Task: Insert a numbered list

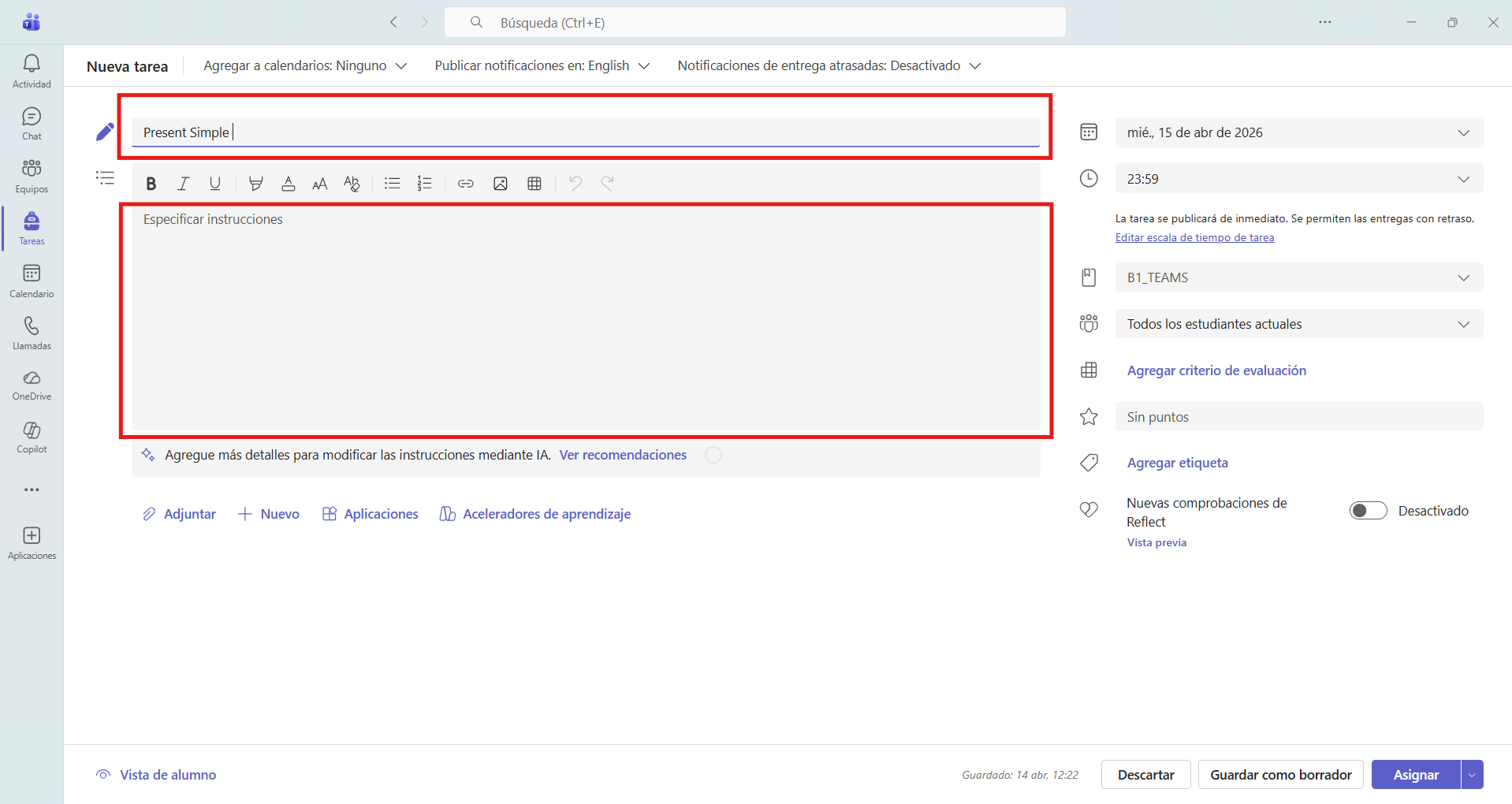Action: pos(424,184)
